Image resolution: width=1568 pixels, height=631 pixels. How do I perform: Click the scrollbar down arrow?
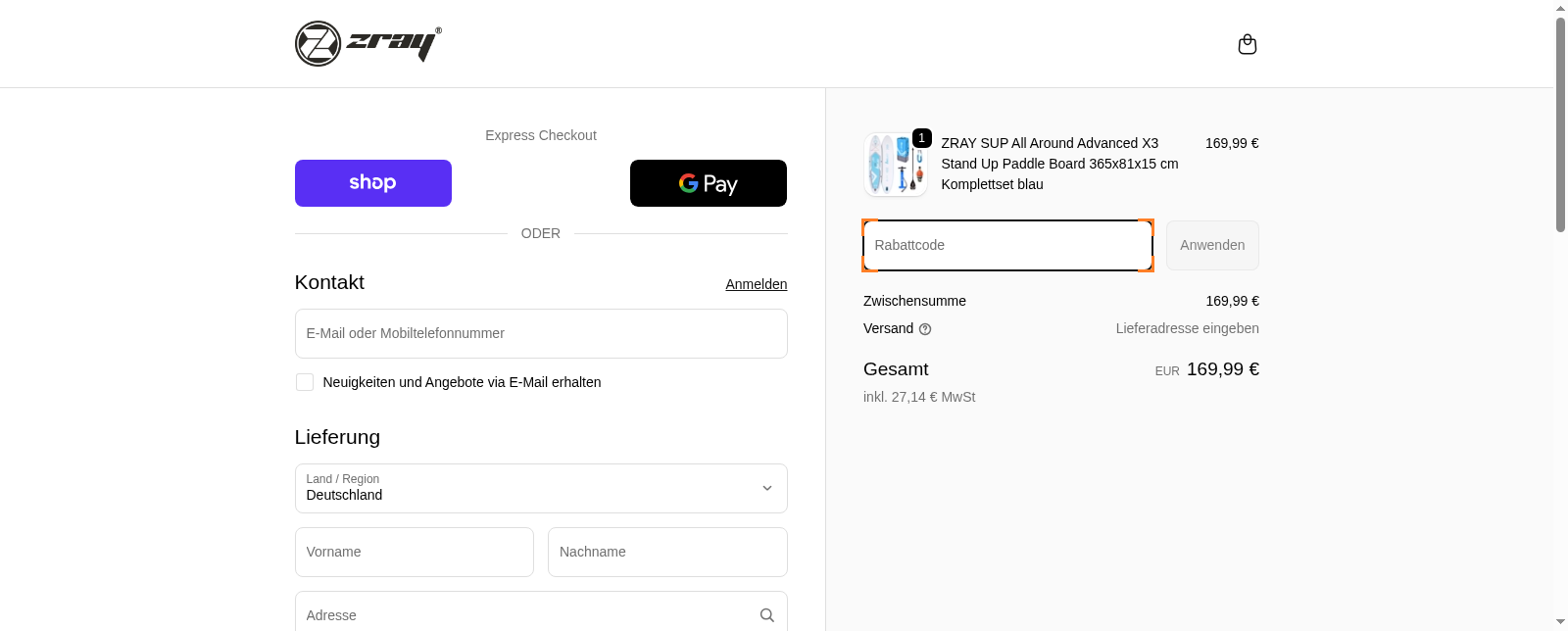1560,622
